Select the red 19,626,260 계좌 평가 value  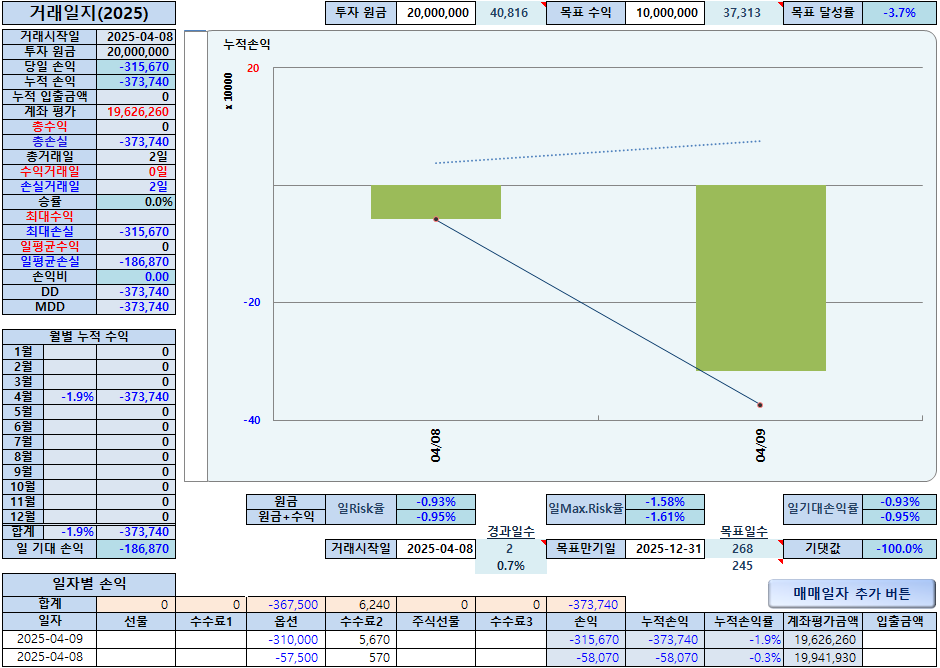coord(136,112)
